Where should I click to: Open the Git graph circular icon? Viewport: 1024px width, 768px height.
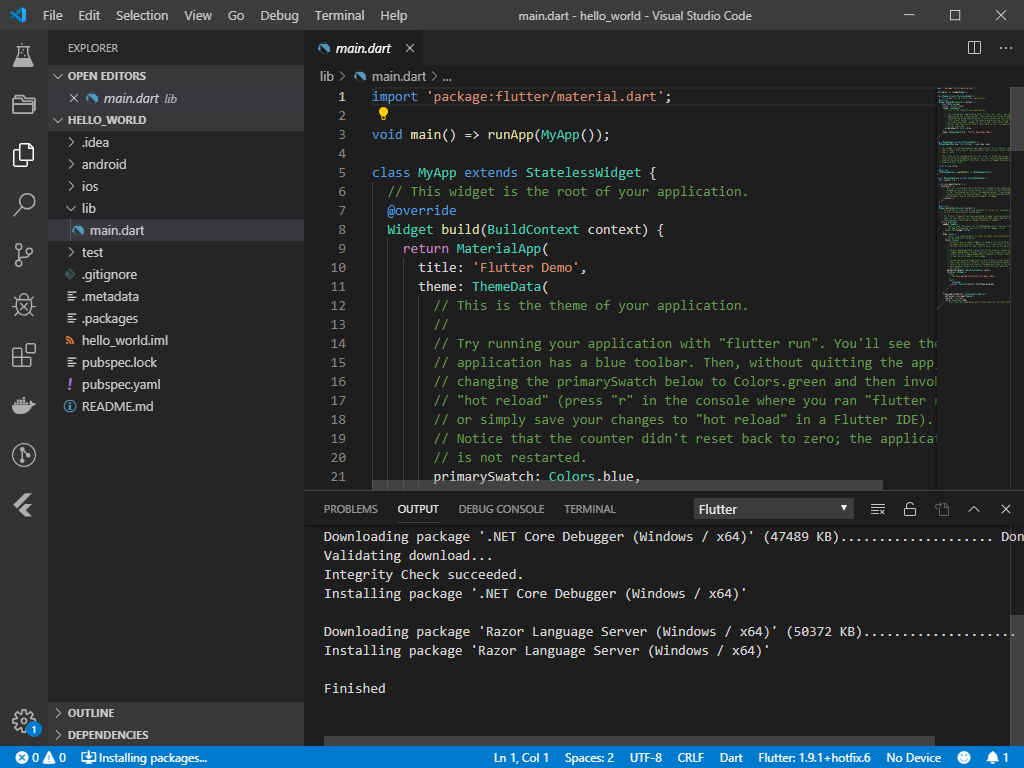pyautogui.click(x=24, y=455)
